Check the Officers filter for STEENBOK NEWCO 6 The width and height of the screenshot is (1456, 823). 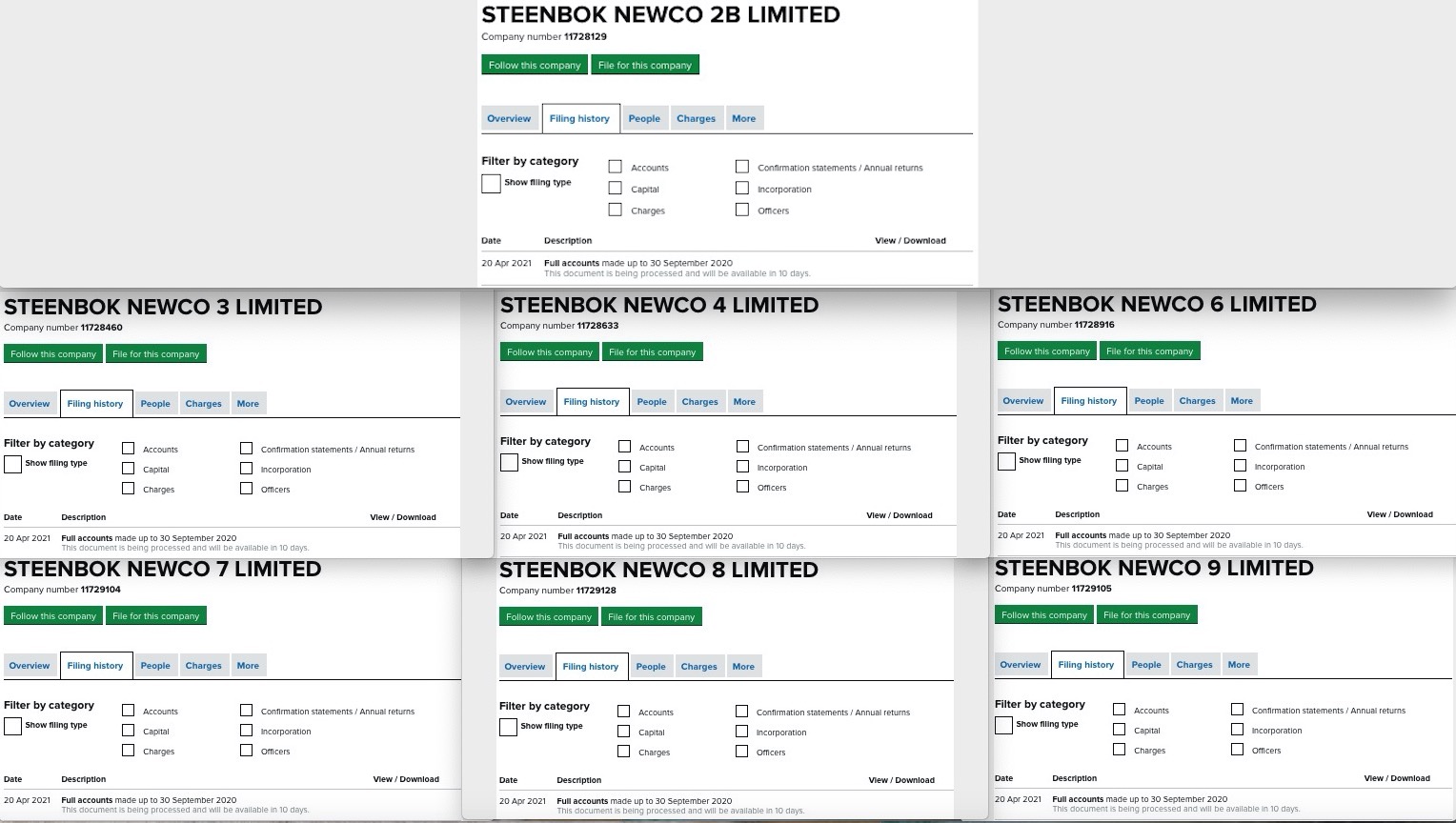(1240, 485)
